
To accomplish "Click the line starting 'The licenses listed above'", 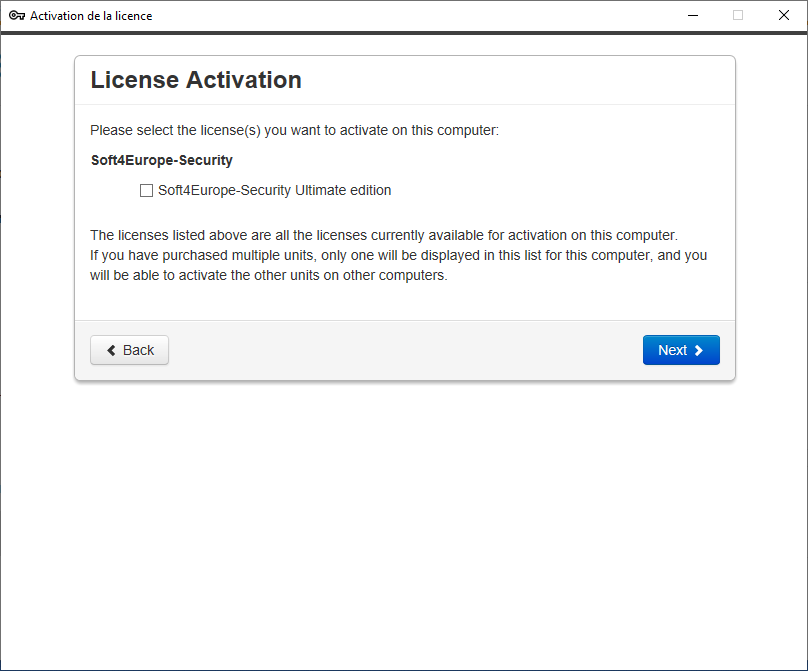I will click(384, 236).
